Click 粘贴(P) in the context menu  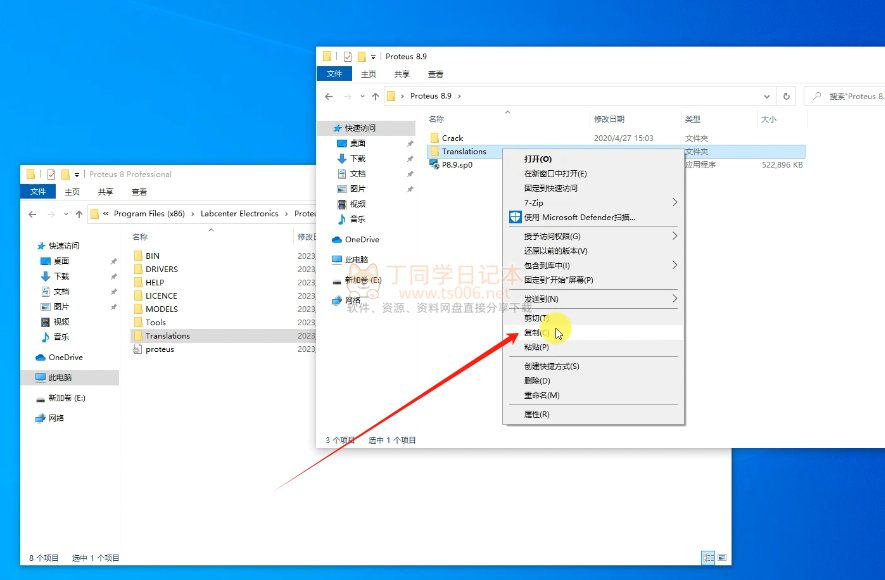(593, 347)
